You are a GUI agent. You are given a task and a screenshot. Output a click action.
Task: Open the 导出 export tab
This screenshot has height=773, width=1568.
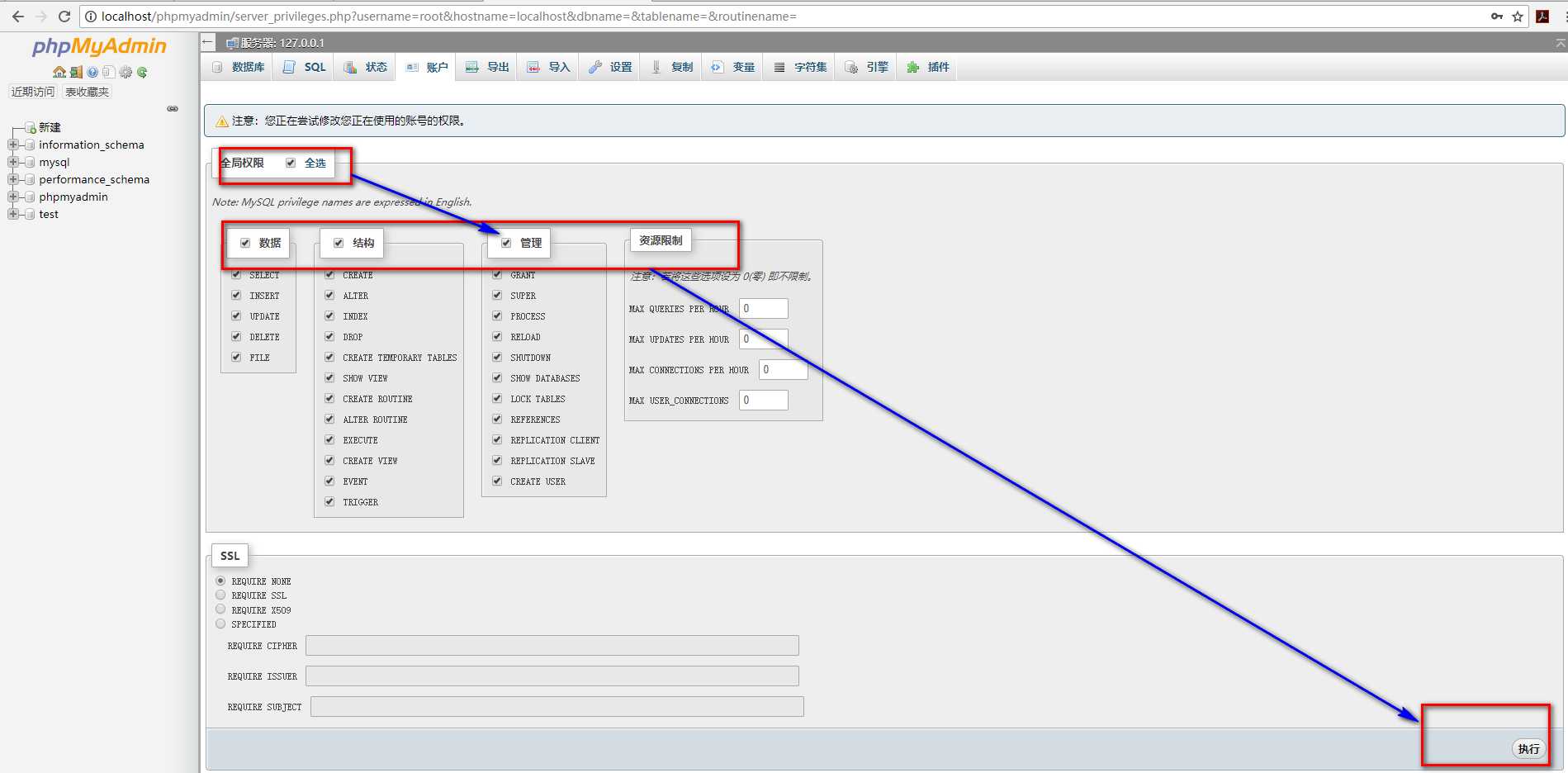coord(487,67)
